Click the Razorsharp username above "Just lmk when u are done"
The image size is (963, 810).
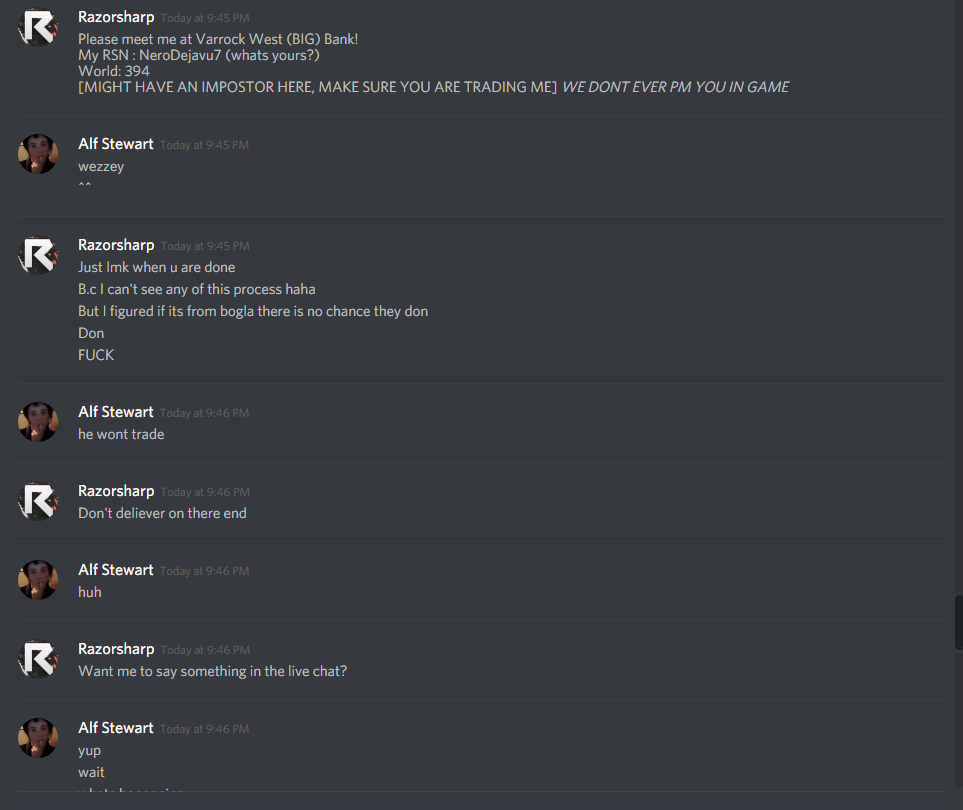coord(116,245)
